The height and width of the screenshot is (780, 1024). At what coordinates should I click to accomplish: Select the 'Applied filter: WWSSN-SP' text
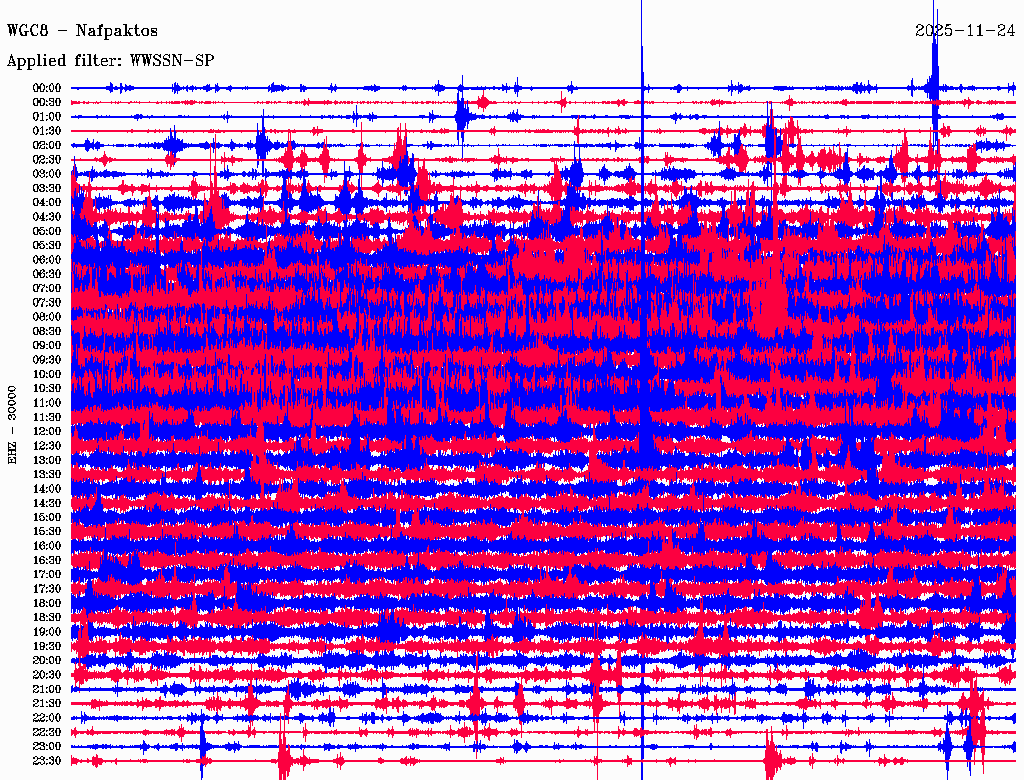[110, 61]
